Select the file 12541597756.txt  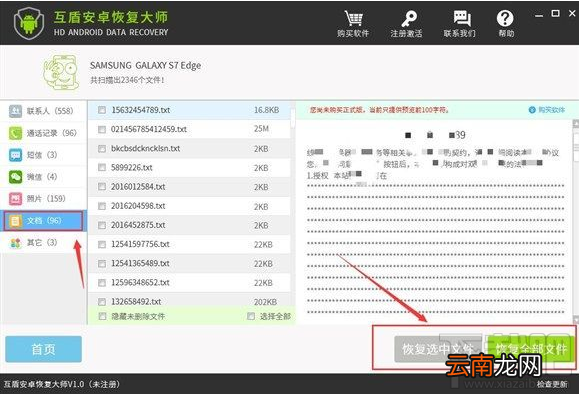[x=140, y=244]
